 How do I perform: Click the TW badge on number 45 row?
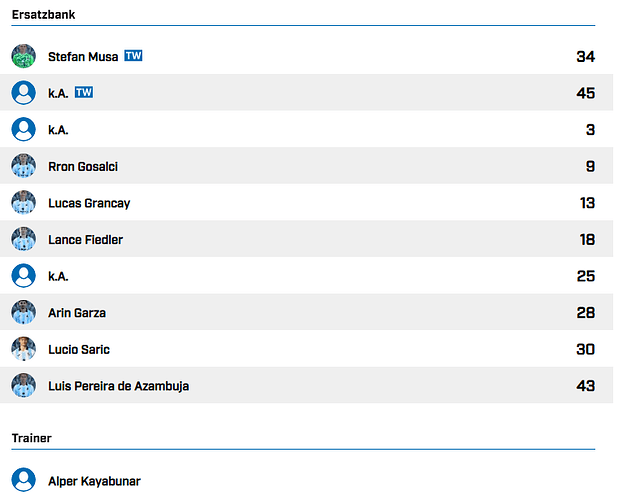pos(84,92)
